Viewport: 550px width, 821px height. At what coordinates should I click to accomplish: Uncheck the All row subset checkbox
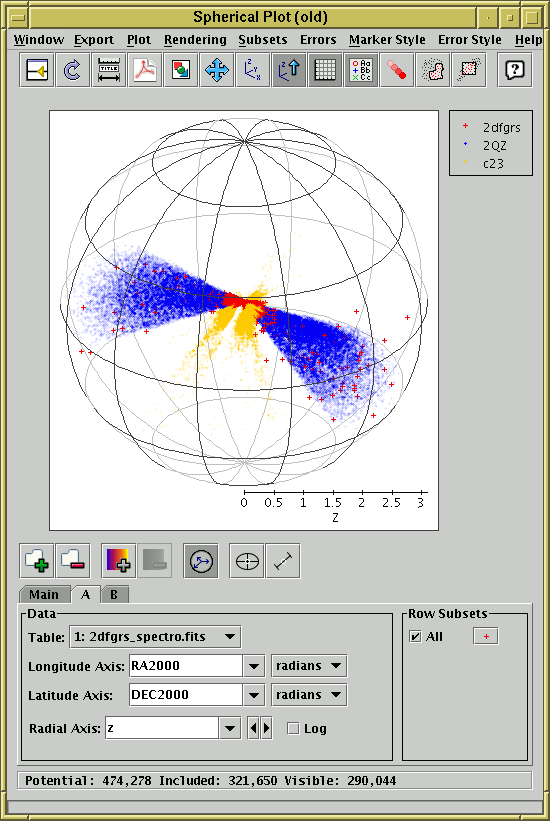pos(415,637)
